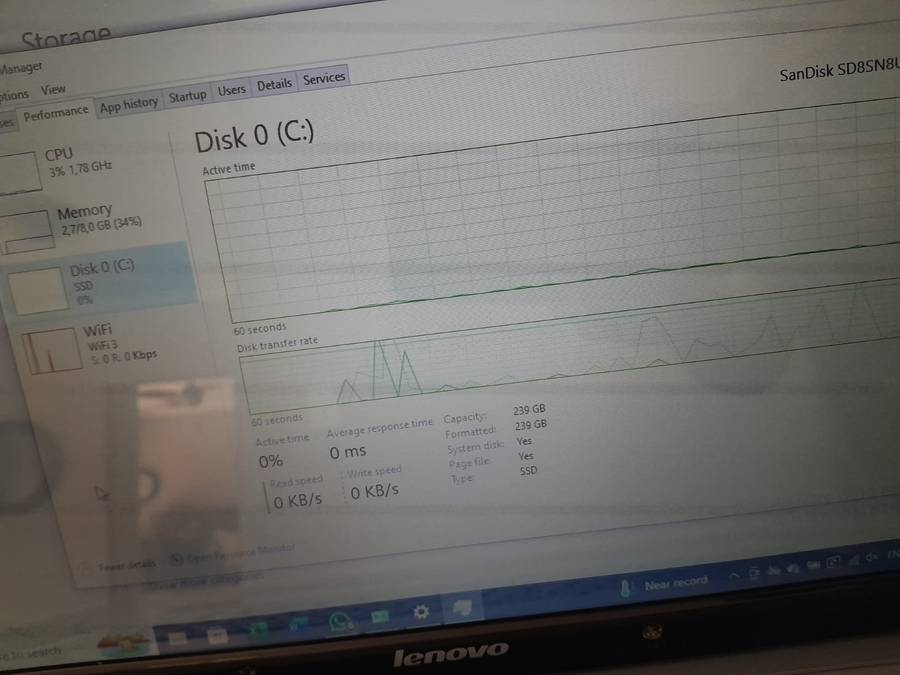The height and width of the screenshot is (675, 900).
Task: Collapse view with Fewer details
Action: tap(126, 565)
